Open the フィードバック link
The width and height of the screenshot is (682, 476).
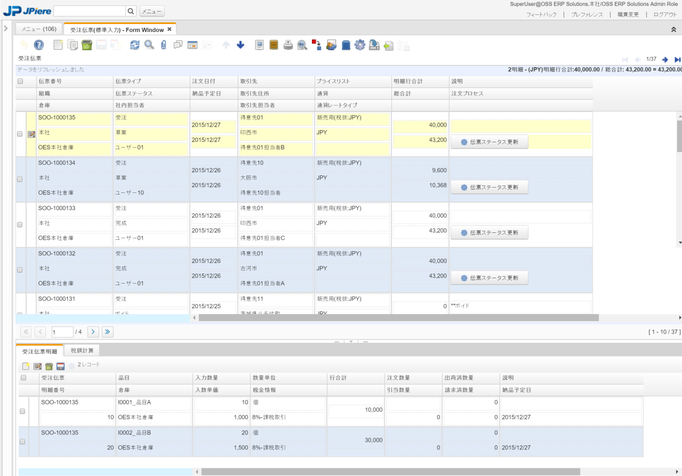tap(542, 14)
